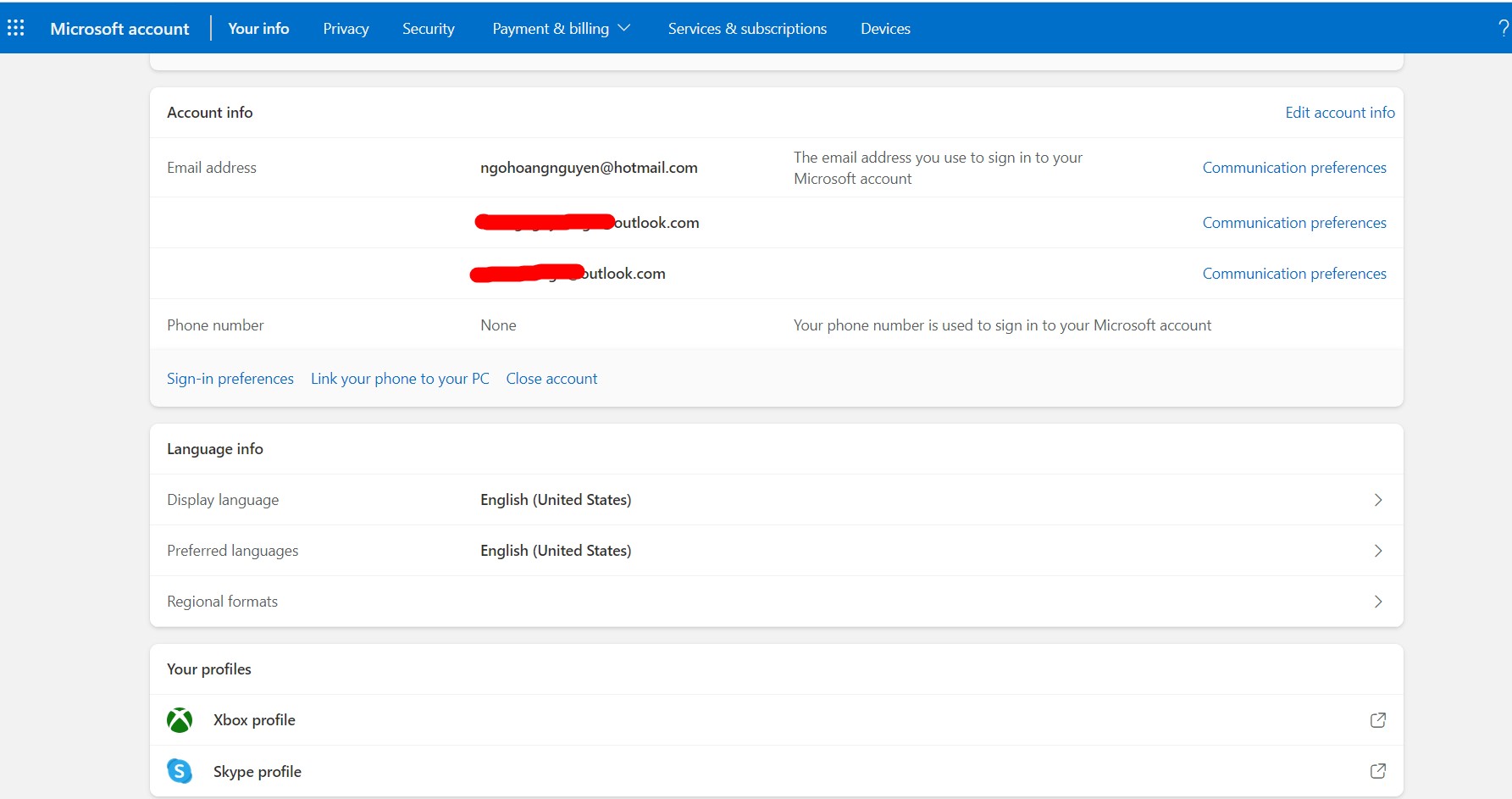
Task: Open Xbox profile external link icon
Action: pyautogui.click(x=1378, y=720)
